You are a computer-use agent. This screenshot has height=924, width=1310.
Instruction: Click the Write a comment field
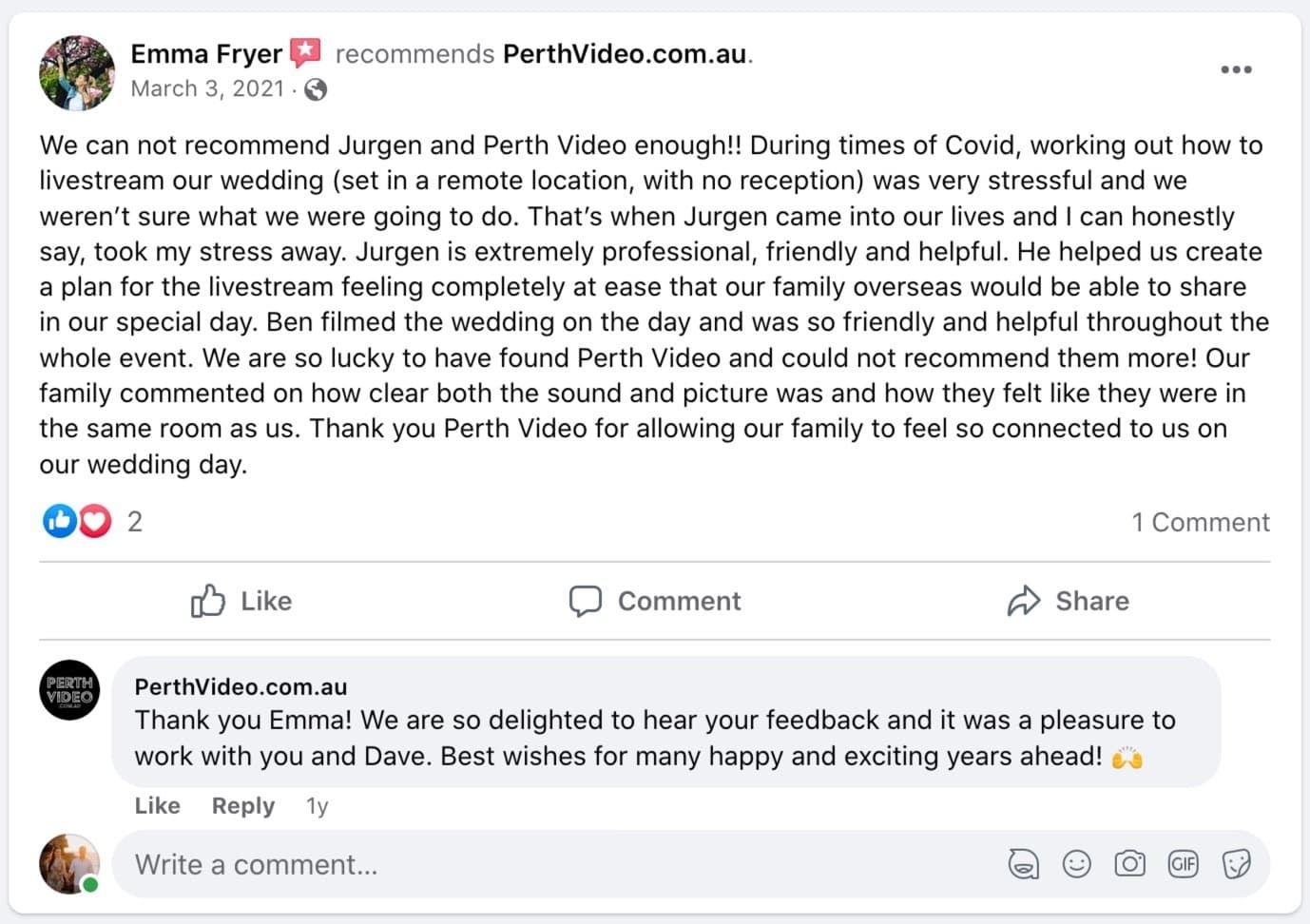coord(551,864)
